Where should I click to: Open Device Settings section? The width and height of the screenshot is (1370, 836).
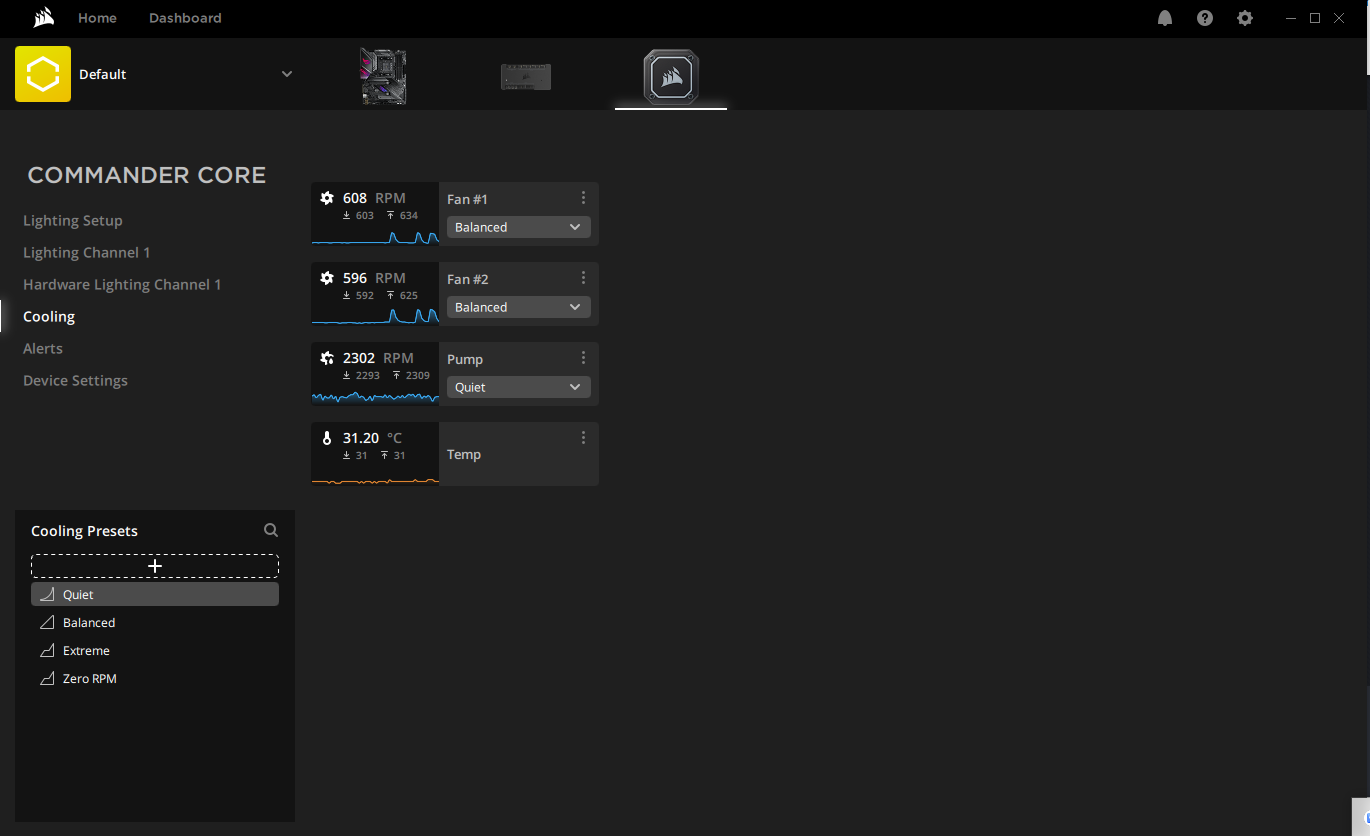coord(75,380)
